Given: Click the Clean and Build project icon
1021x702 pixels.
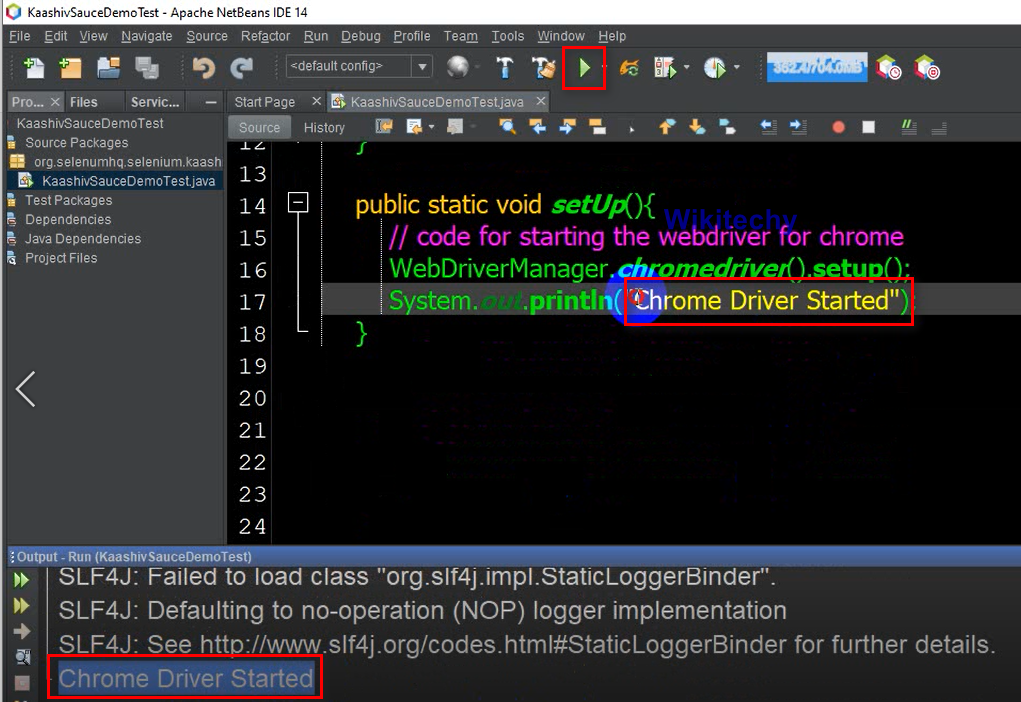Looking at the screenshot, I should click(543, 67).
